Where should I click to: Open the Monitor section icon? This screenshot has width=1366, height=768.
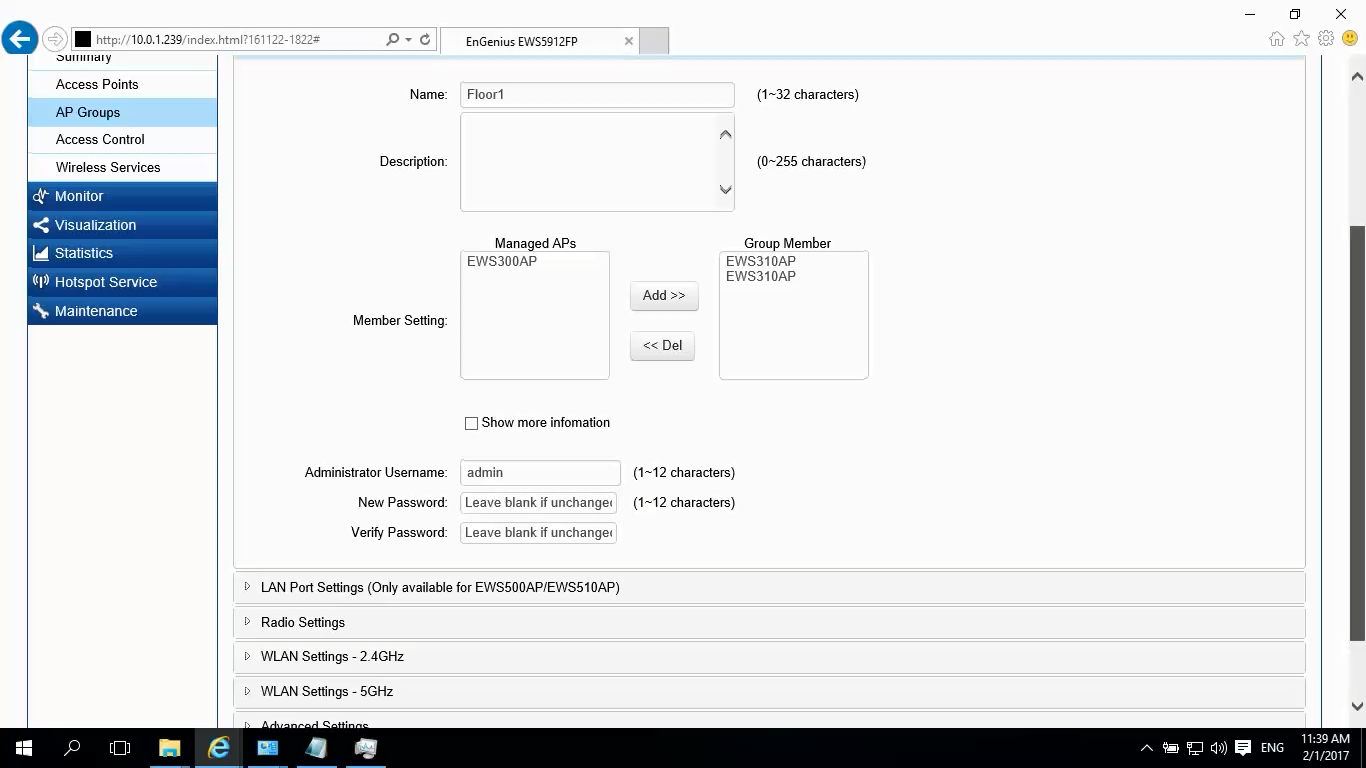point(40,196)
